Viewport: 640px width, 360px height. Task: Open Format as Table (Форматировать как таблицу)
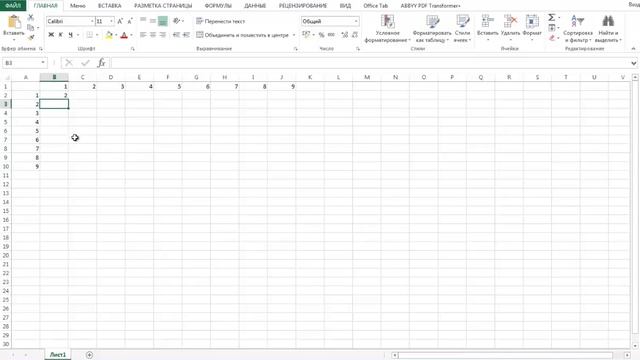432,28
